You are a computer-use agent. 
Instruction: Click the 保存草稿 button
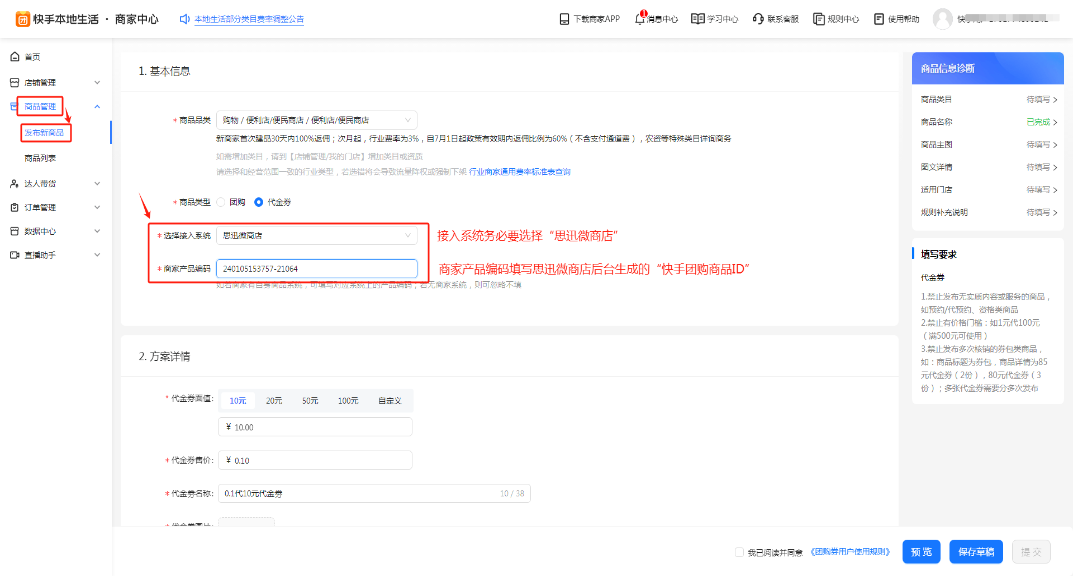[976, 552]
